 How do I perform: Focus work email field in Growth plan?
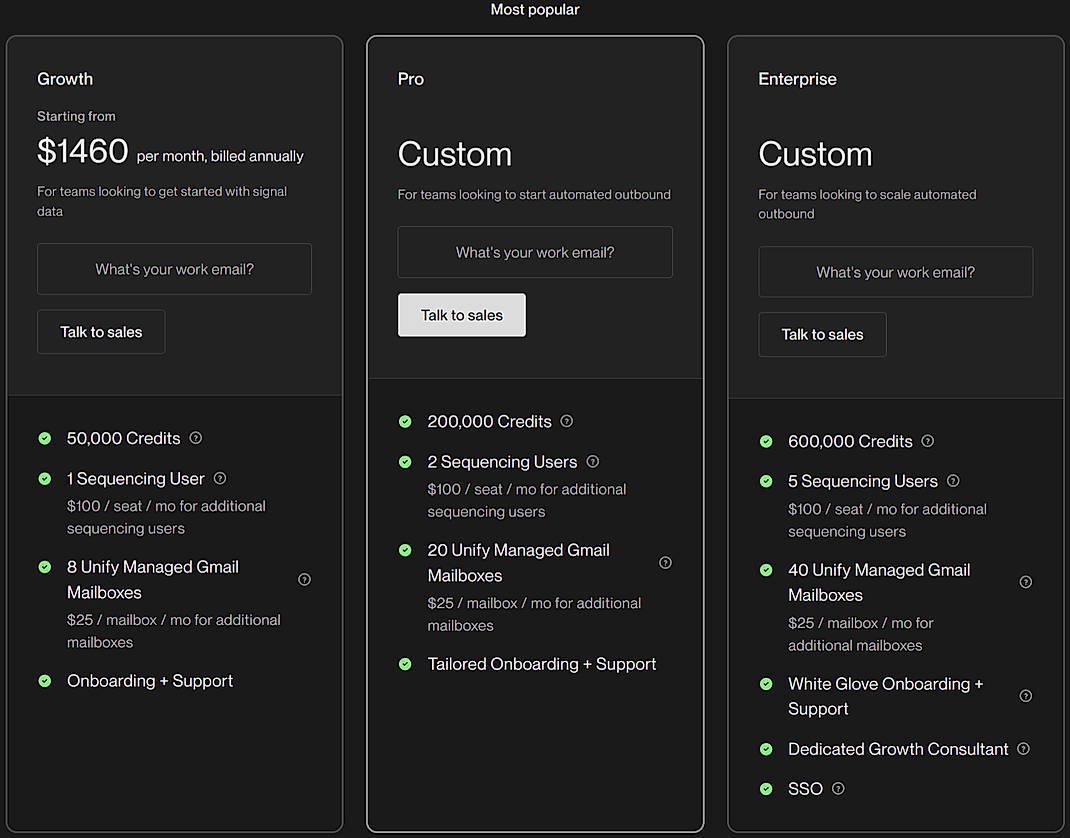(174, 269)
